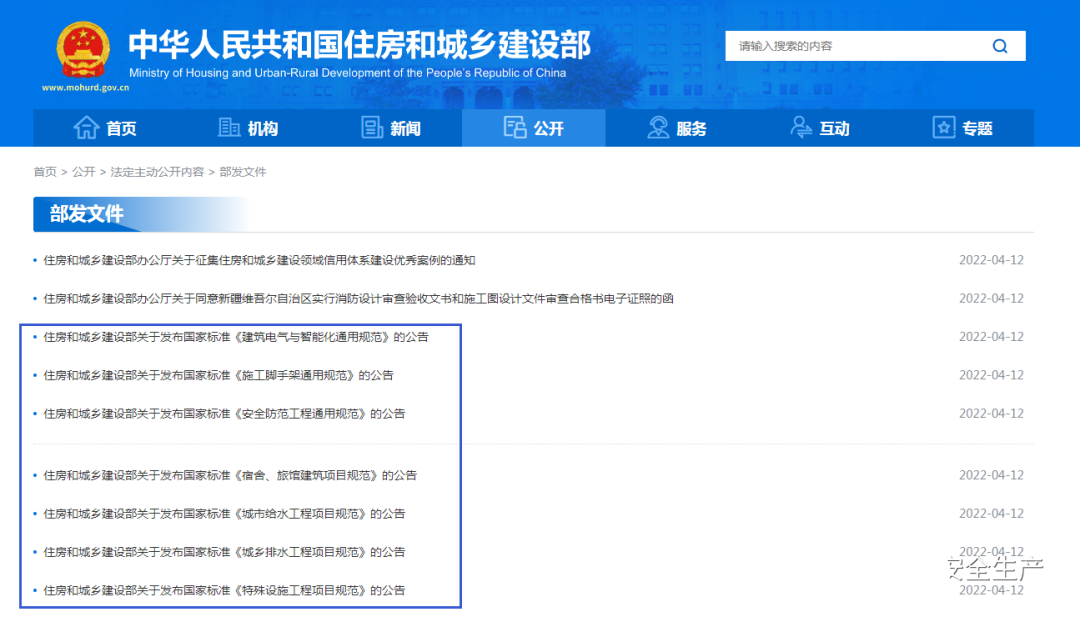Click the national emblem logo

(84, 51)
